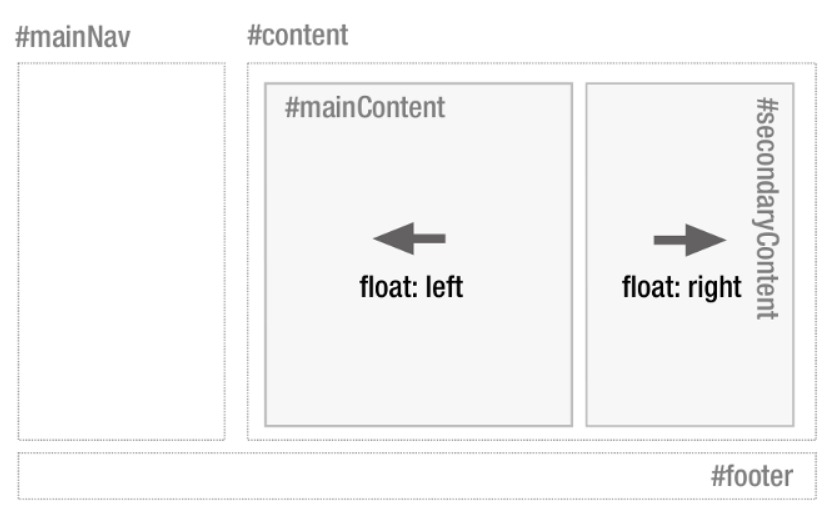The height and width of the screenshot is (514, 831).
Task: Click the "float: left" caption
Action: click(411, 288)
